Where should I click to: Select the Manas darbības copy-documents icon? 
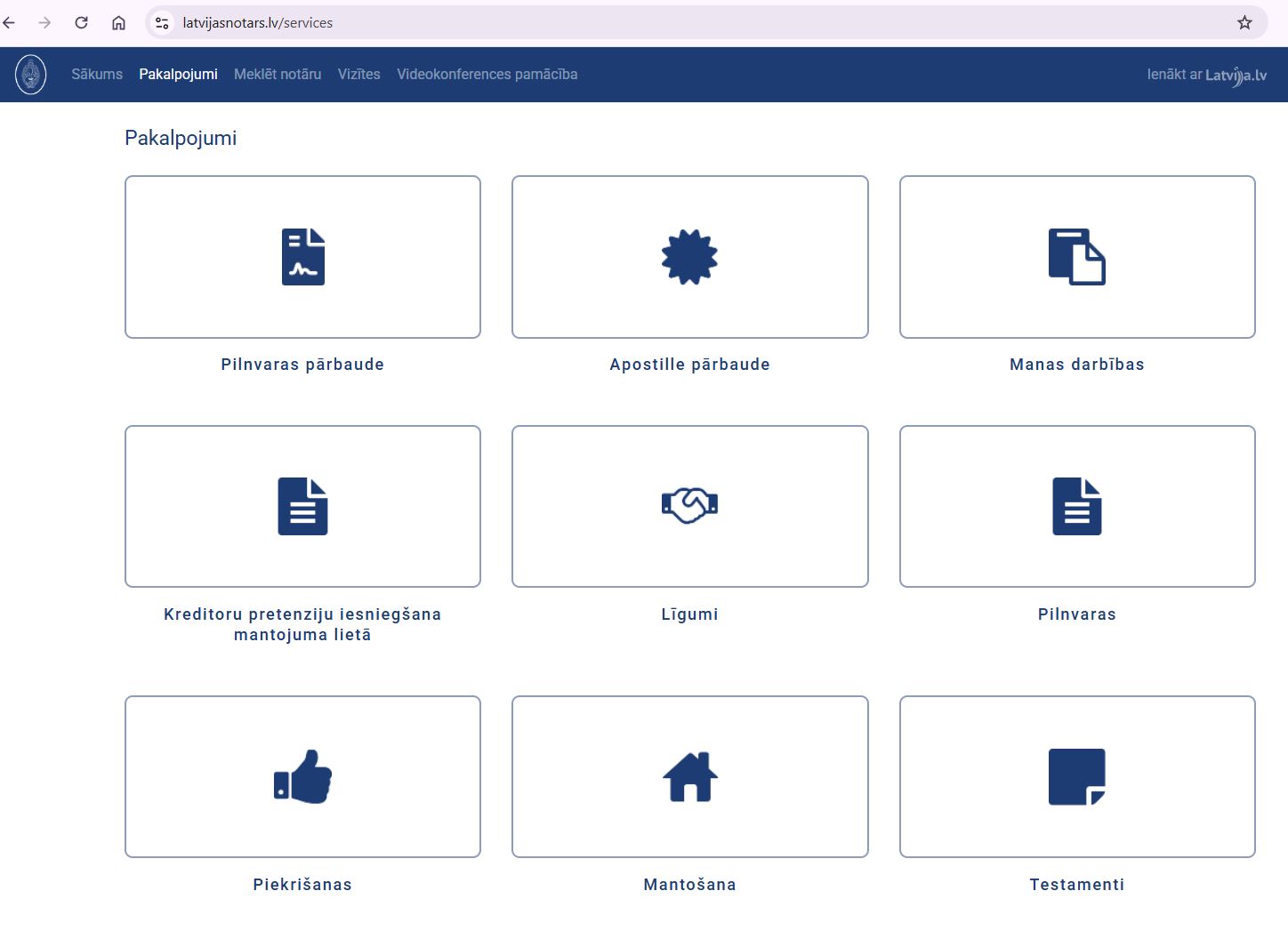coord(1076,257)
